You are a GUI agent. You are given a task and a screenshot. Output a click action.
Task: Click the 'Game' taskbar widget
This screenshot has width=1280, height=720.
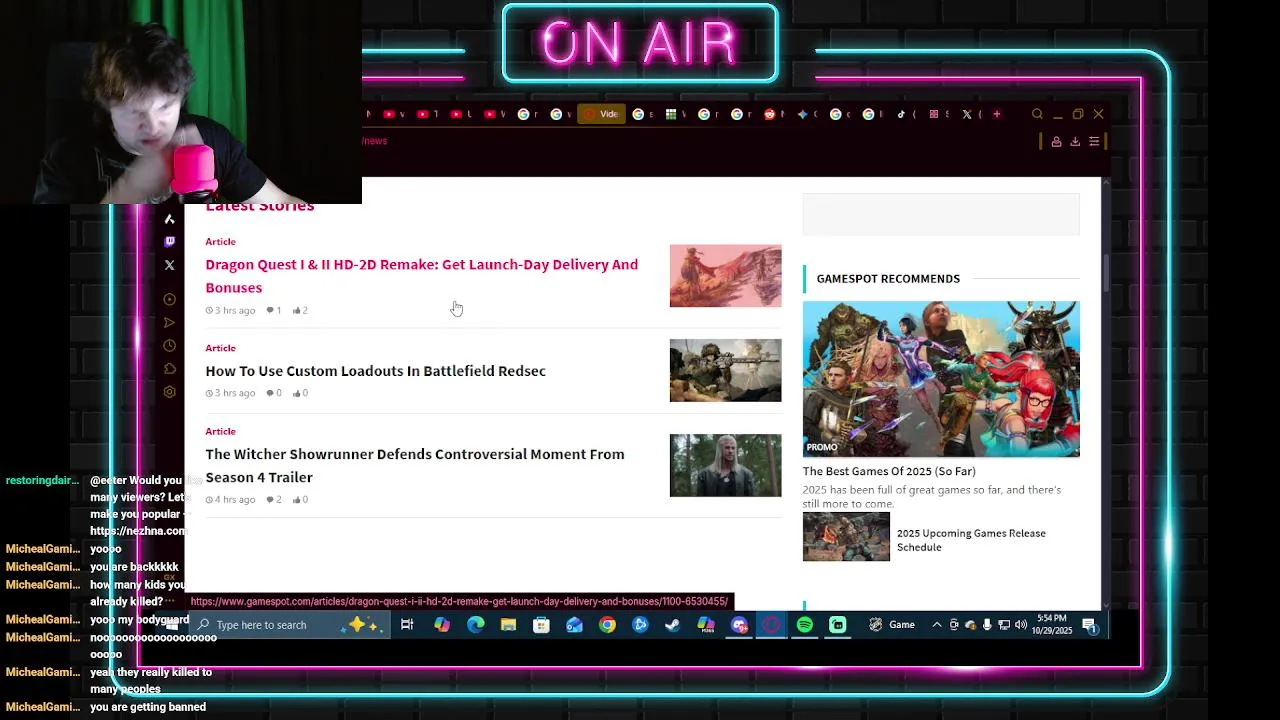click(892, 625)
